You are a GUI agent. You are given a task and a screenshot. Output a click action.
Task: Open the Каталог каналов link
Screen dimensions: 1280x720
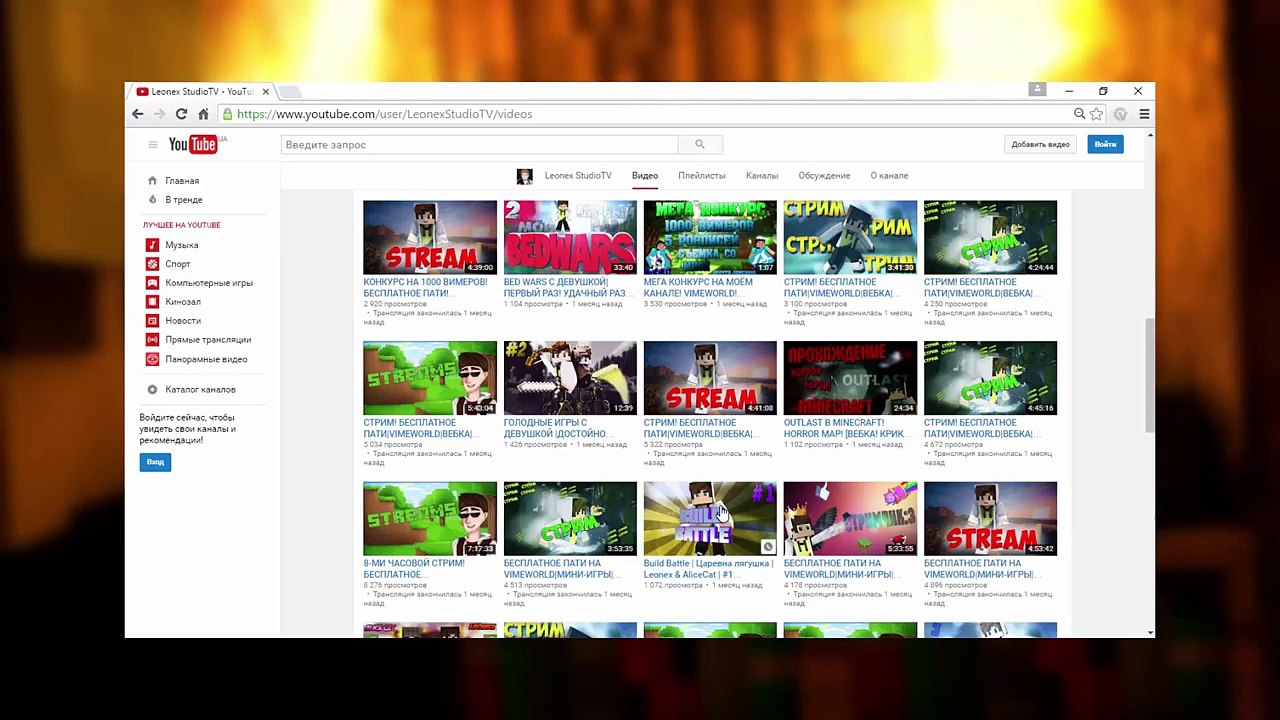click(x=200, y=390)
